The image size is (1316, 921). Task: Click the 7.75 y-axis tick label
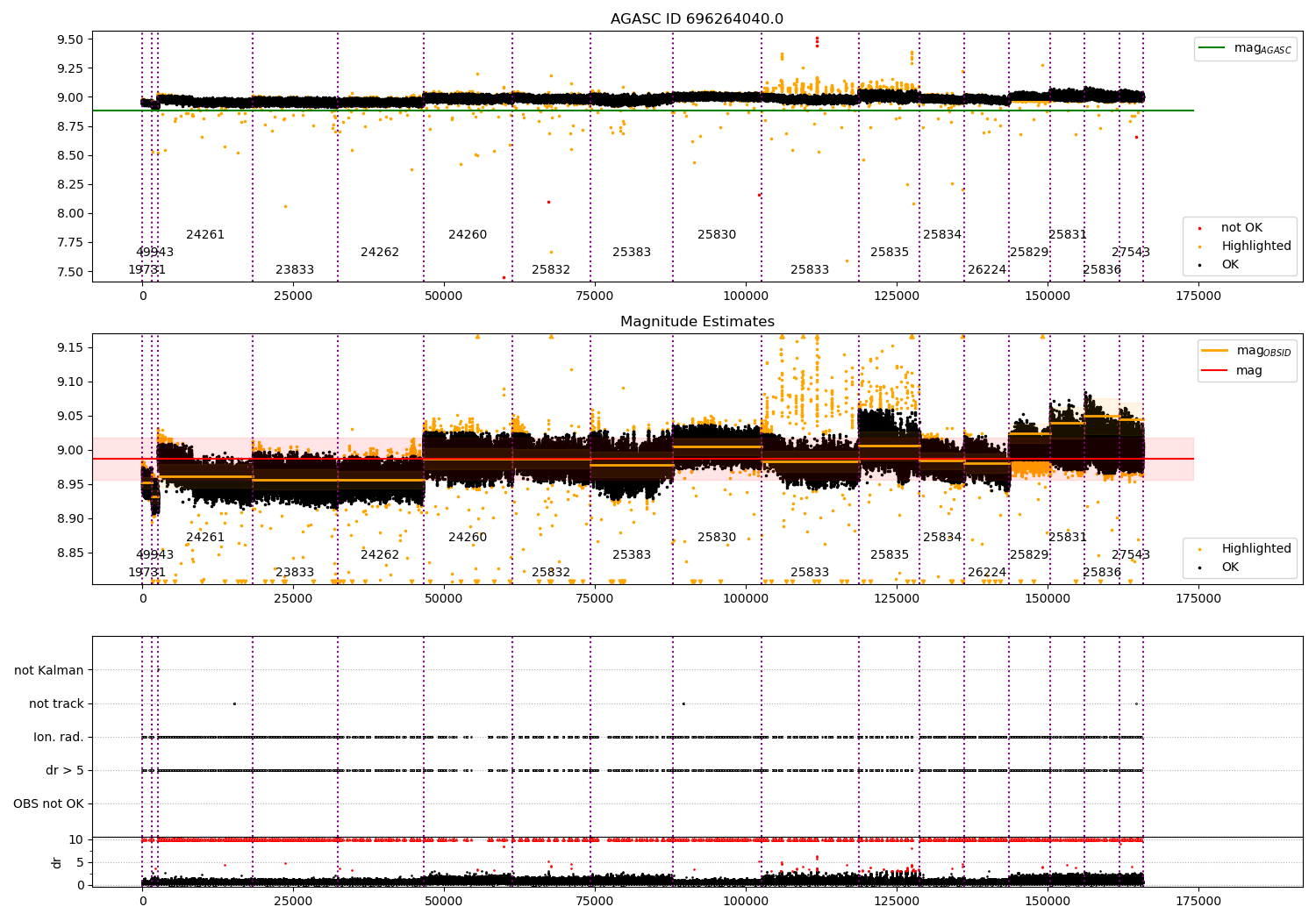pos(70,242)
